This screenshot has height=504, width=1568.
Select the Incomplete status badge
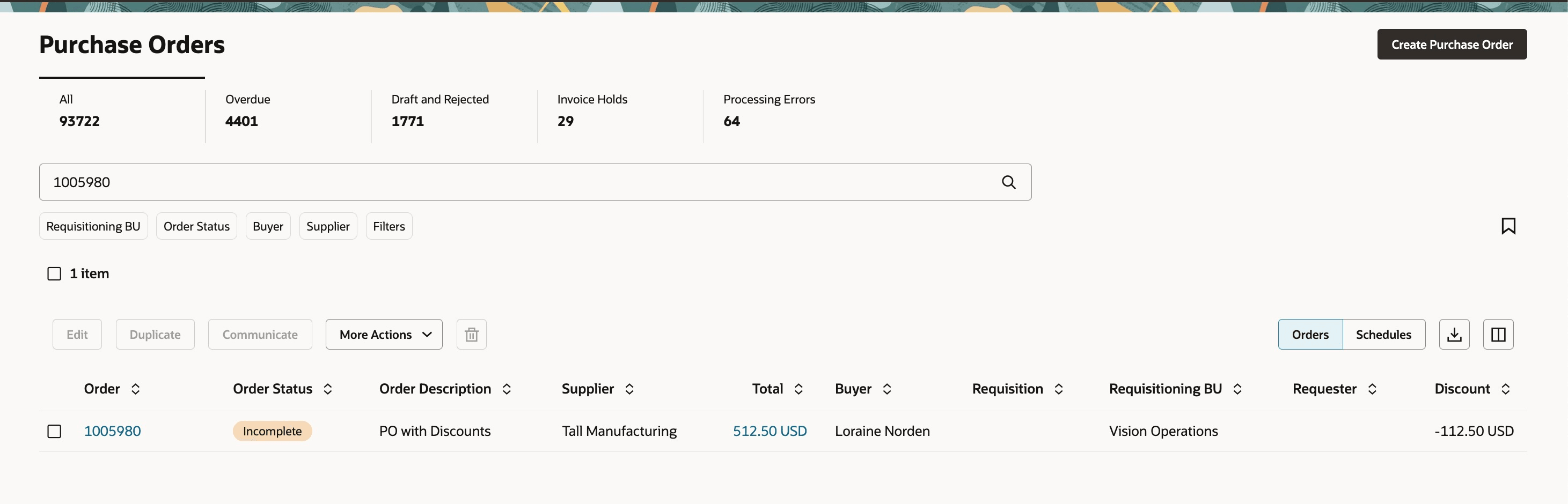click(x=272, y=431)
